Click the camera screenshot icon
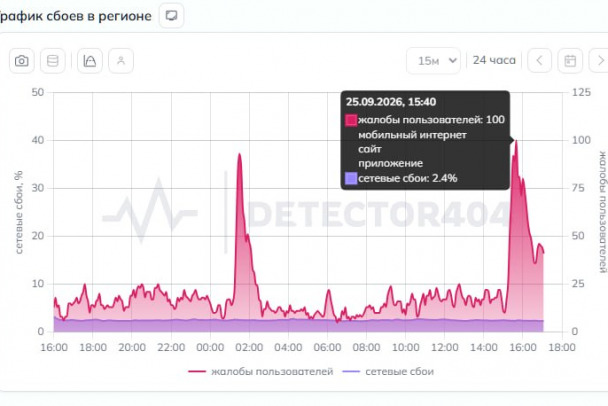Screen dimensions: 608x406 [x=22, y=61]
